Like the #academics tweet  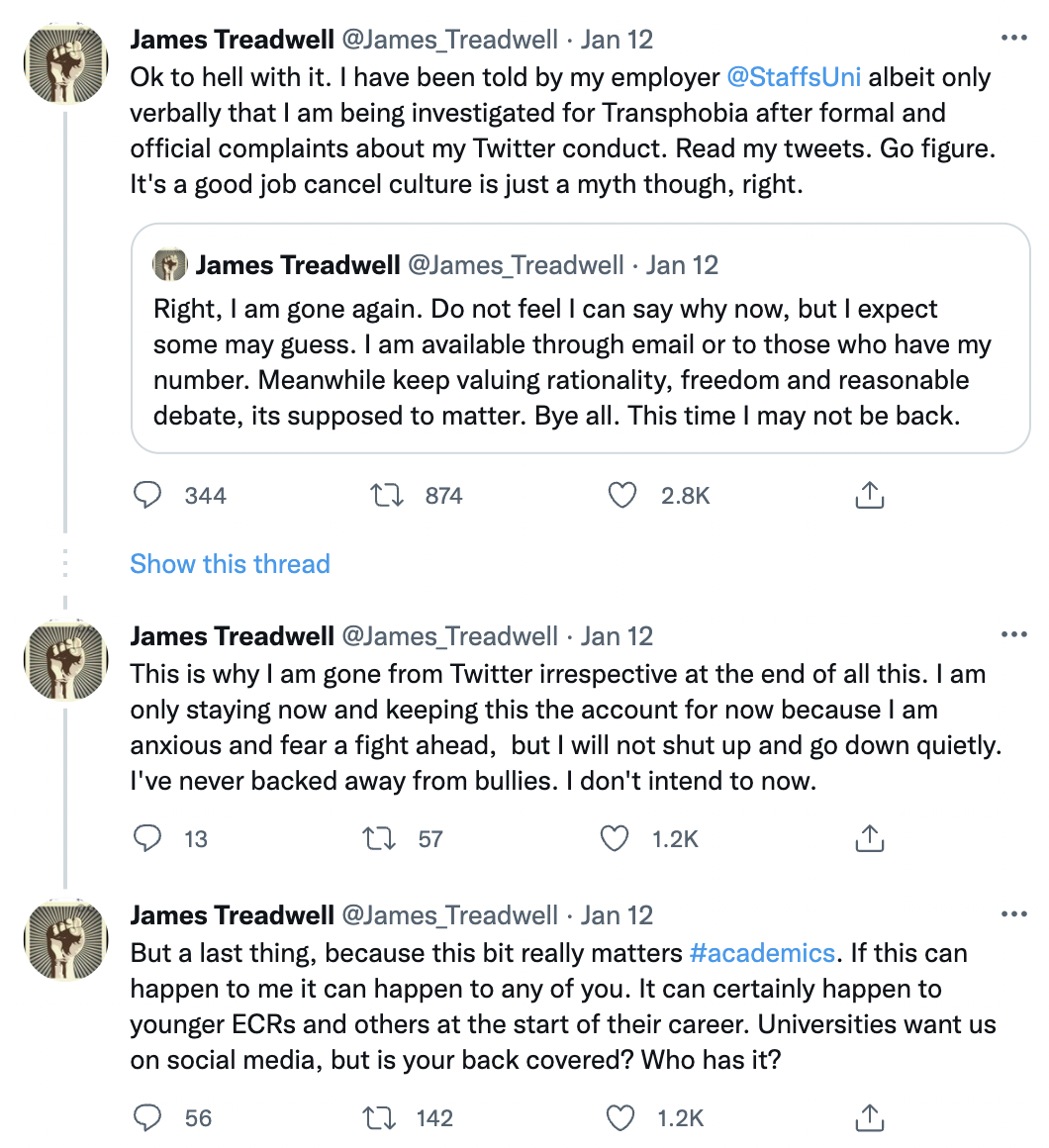pyautogui.click(x=620, y=1118)
